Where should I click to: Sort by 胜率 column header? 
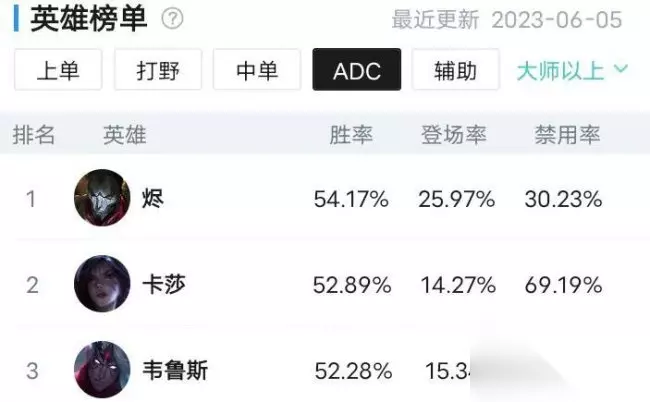(x=350, y=136)
